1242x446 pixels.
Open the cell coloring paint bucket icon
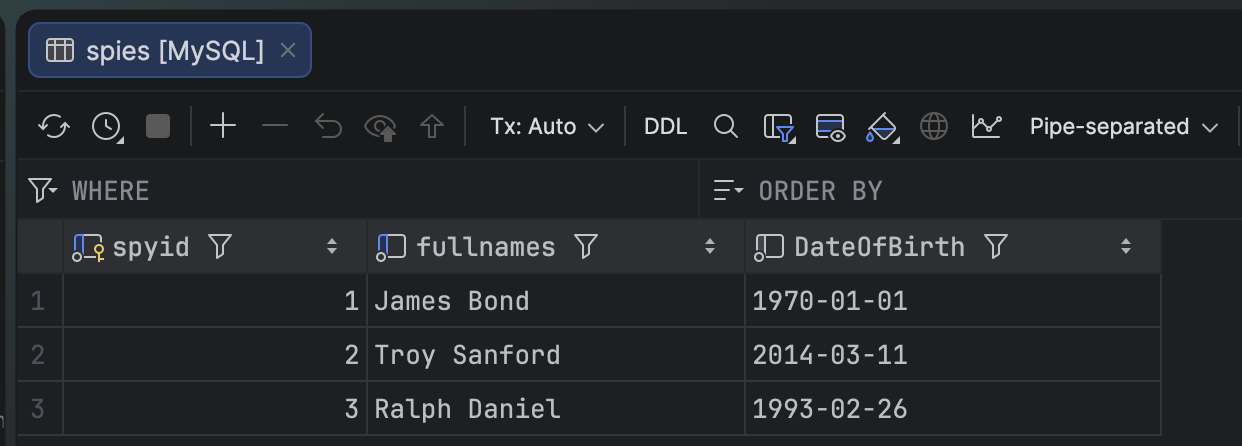coord(882,127)
